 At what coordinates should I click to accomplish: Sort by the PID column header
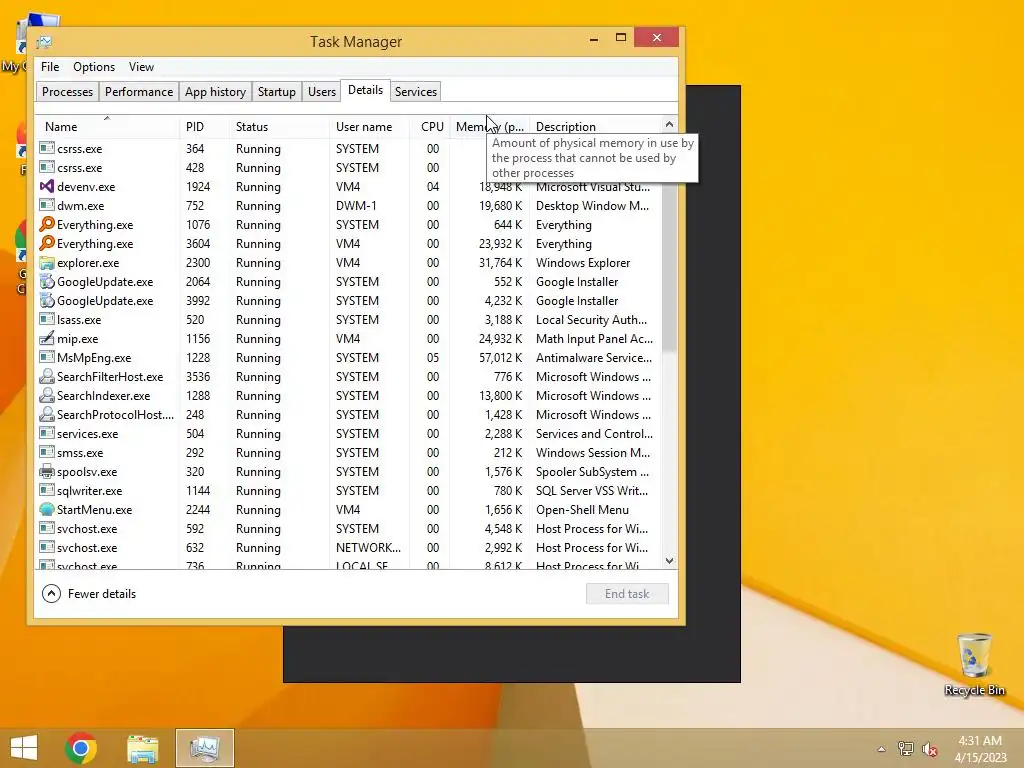tap(204, 127)
